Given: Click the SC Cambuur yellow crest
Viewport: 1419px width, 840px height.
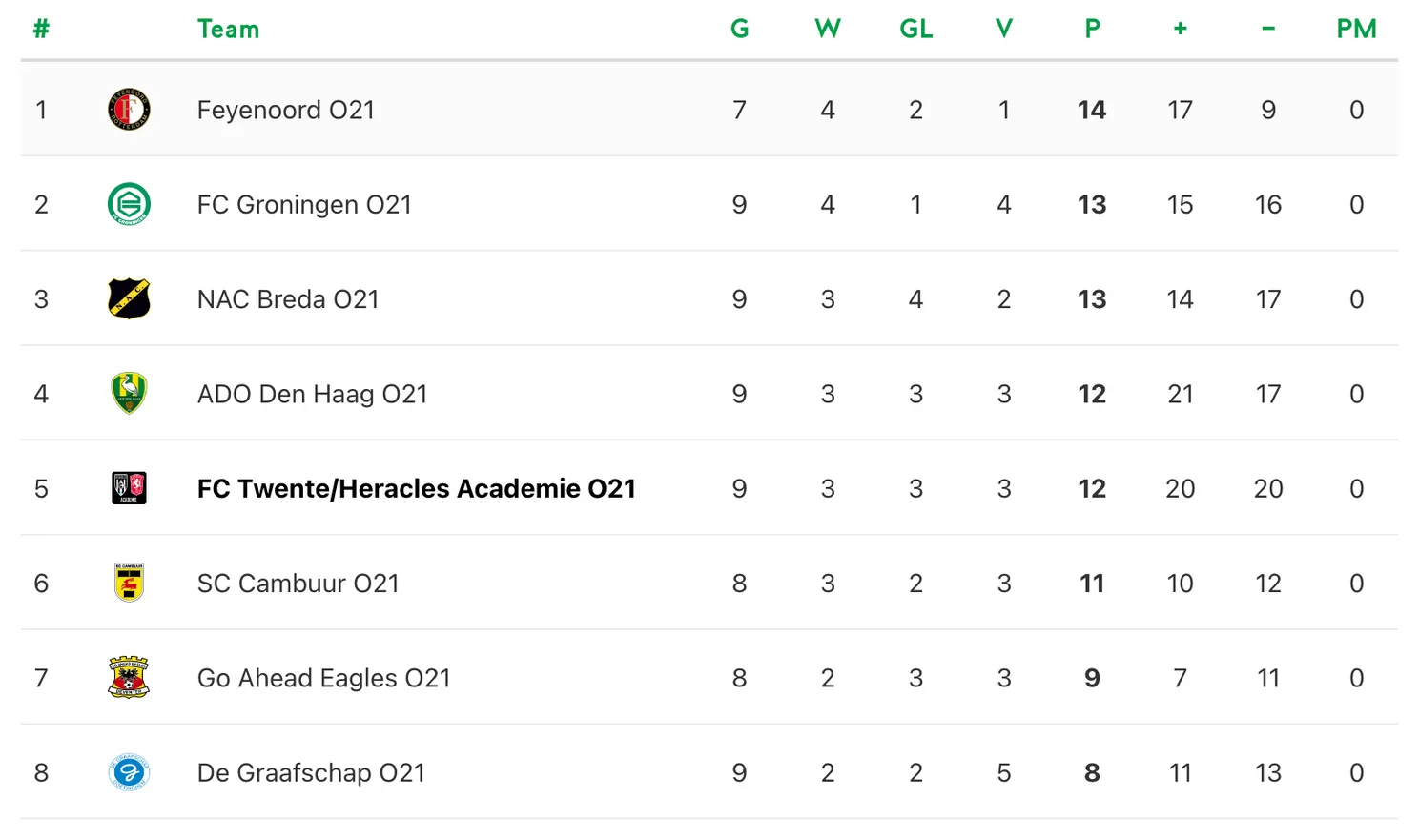Looking at the screenshot, I should click(x=129, y=583).
